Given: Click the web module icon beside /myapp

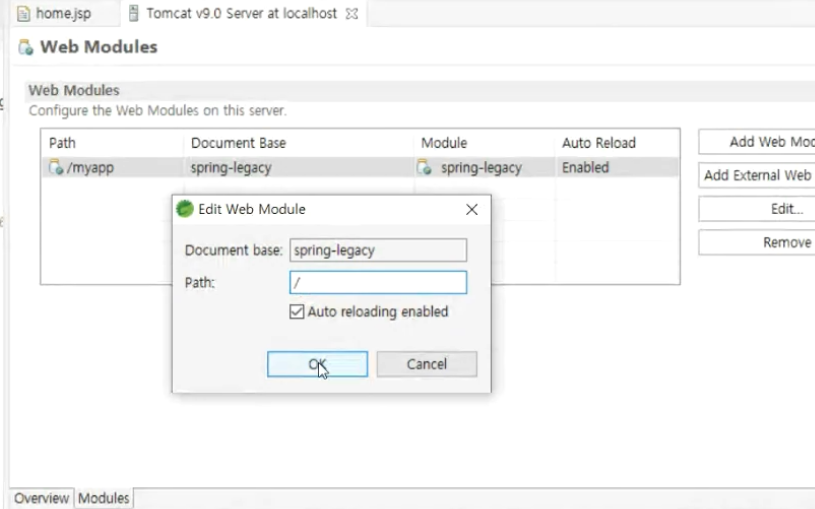Looking at the screenshot, I should 56,167.
